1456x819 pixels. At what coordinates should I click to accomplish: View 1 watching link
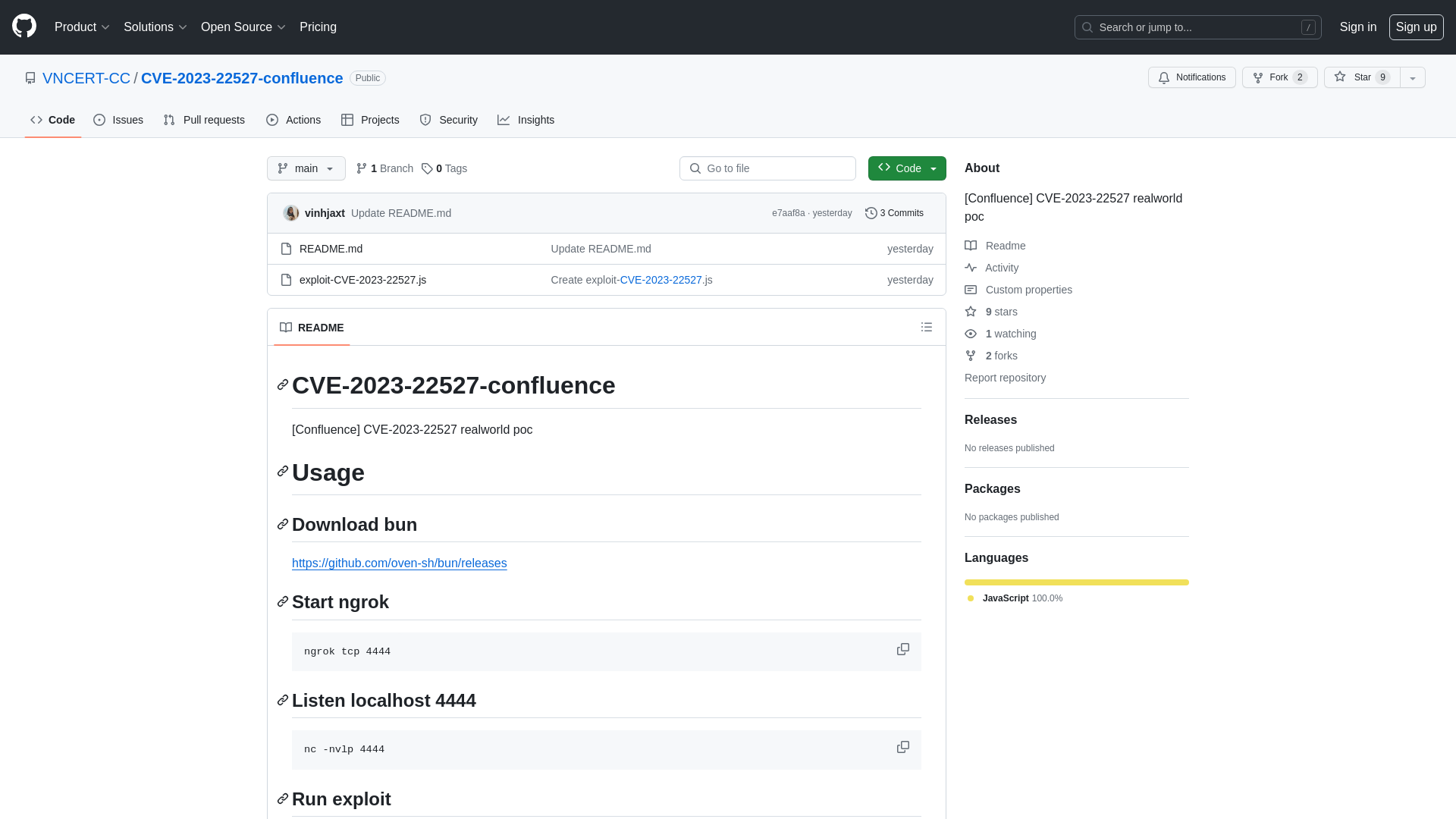click(x=1000, y=334)
